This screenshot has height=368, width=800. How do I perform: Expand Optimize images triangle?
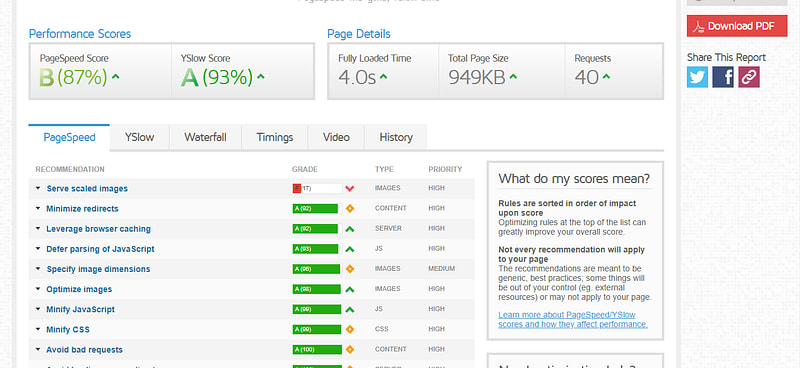[38, 289]
